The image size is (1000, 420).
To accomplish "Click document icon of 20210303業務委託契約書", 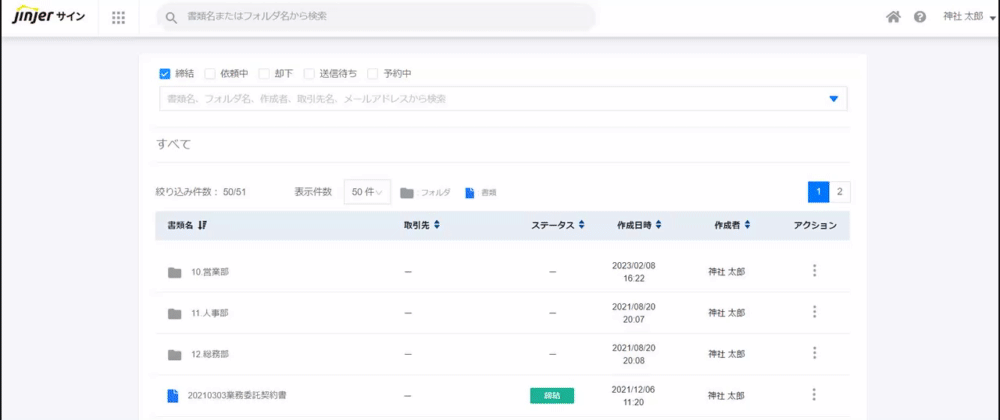I will [x=172, y=396].
